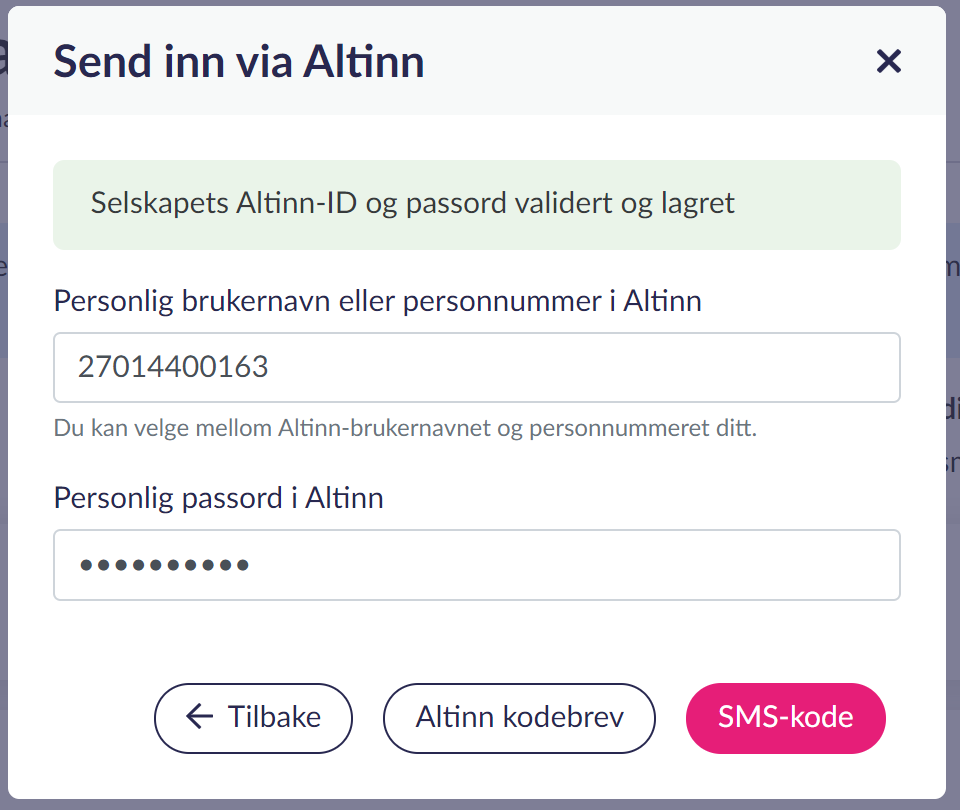Click the dialog header bar beside the title
Viewport: 960px width, 810px height.
640,62
